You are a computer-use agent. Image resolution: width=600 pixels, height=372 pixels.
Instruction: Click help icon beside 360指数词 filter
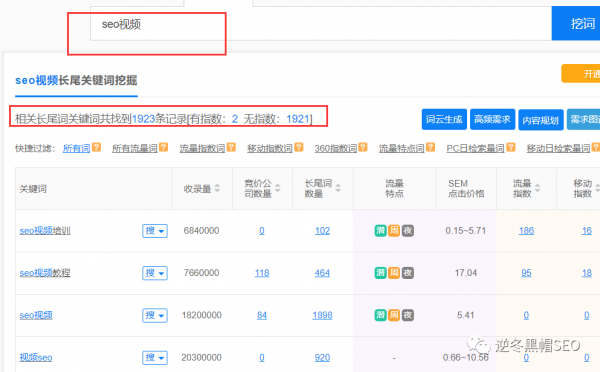363,147
